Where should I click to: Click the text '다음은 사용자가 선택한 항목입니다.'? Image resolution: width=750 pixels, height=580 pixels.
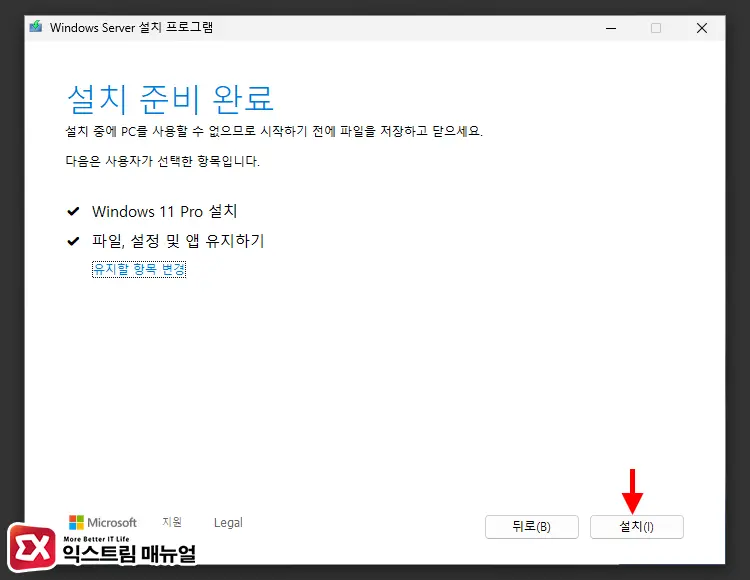tap(163, 161)
